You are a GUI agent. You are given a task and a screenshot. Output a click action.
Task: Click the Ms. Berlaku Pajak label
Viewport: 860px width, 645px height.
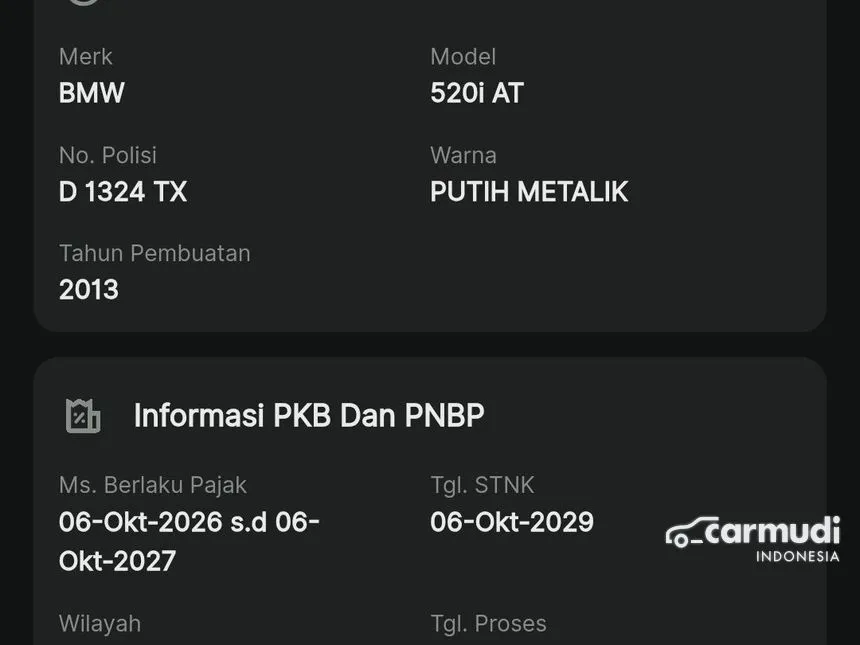click(153, 485)
